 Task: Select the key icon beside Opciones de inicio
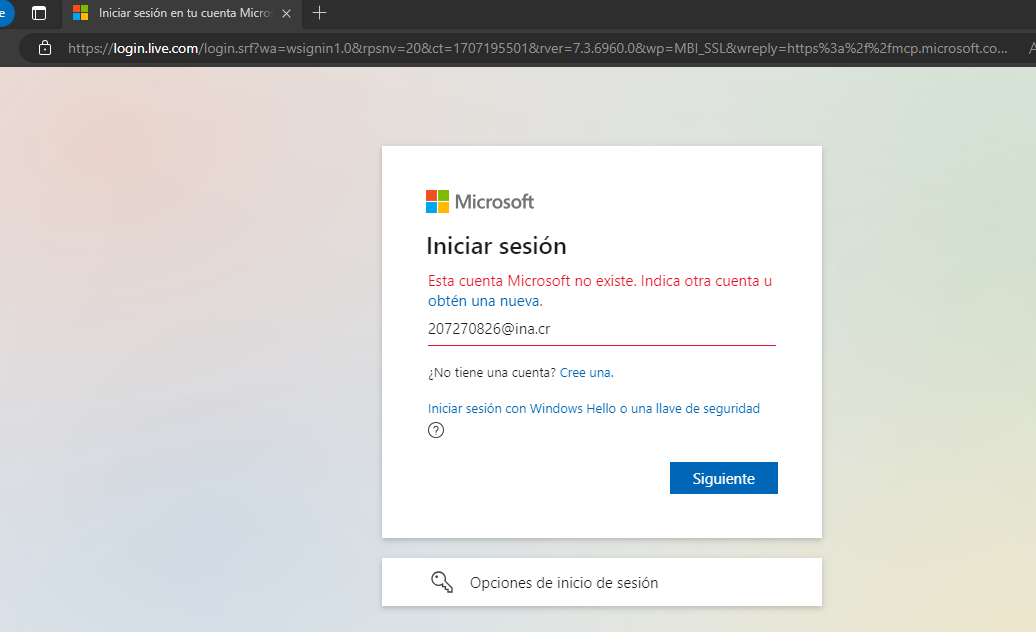(x=443, y=582)
